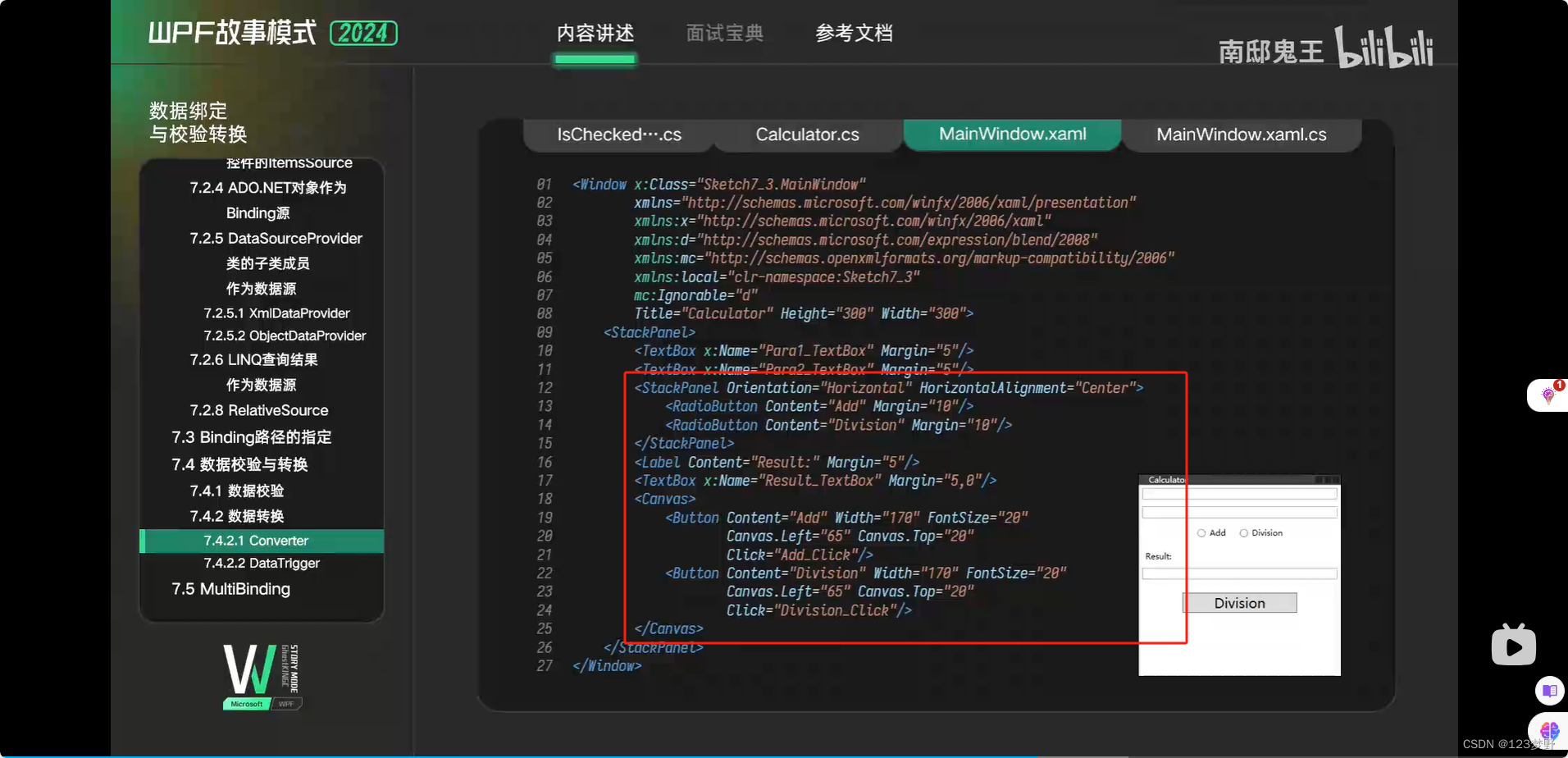1568x758 pixels.
Task: Select 7.5 MultiBinding in outline
Action: (x=230, y=589)
